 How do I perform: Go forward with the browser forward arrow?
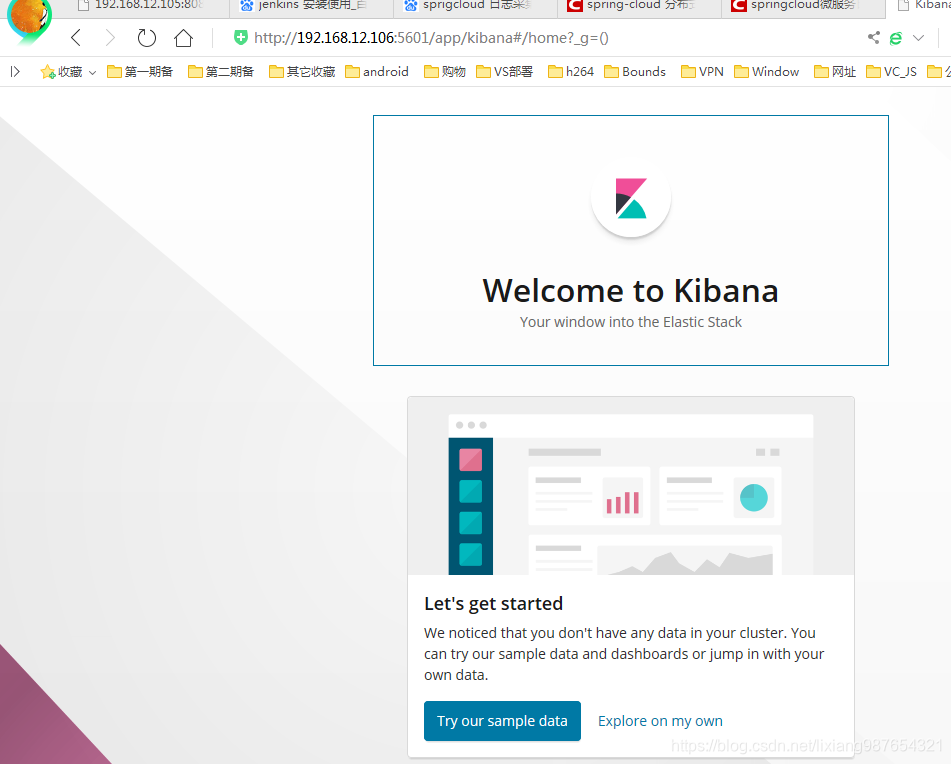[110, 38]
